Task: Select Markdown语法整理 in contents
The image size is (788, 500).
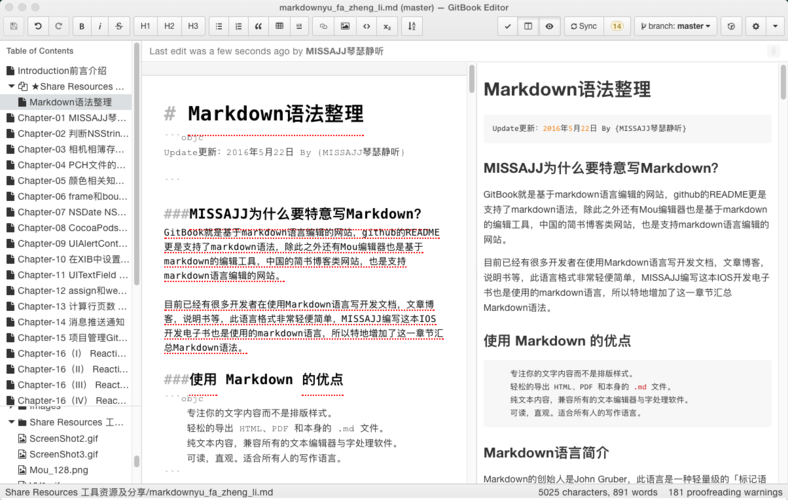Action: point(66,102)
